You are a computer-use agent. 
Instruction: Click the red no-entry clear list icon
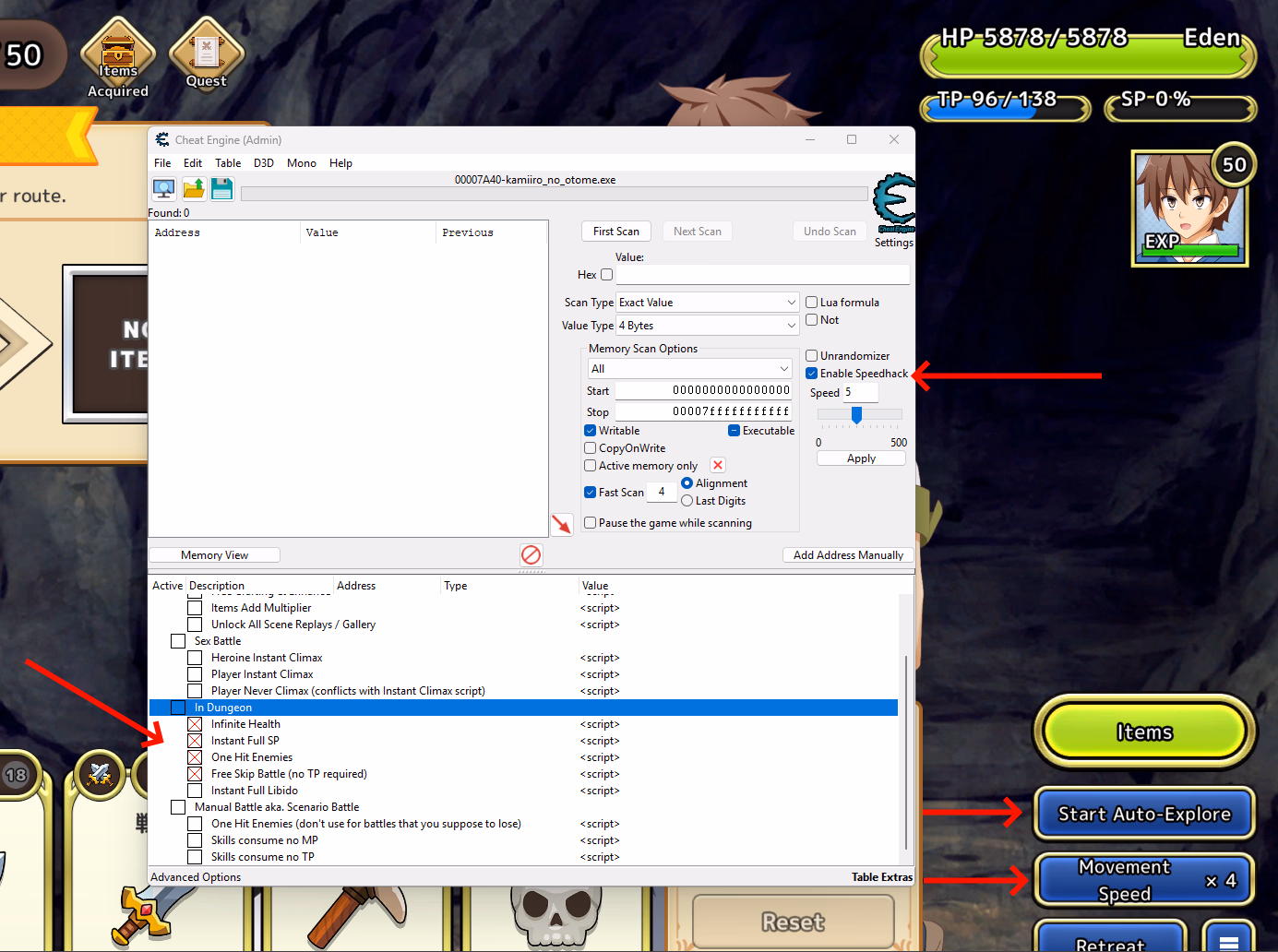531,554
